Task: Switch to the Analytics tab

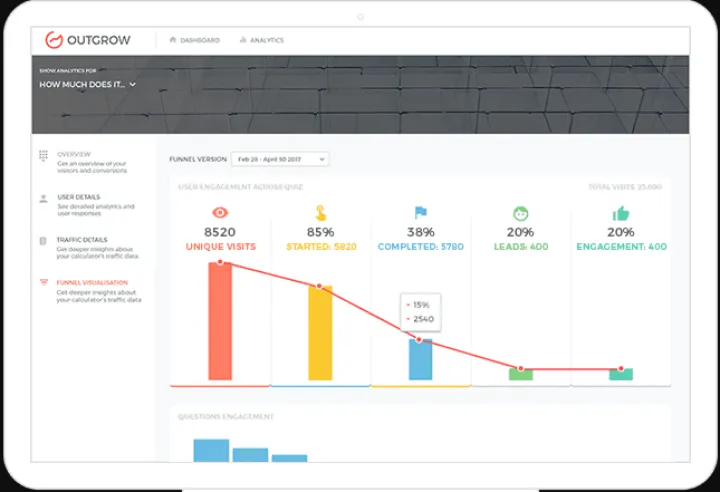Action: click(x=262, y=40)
